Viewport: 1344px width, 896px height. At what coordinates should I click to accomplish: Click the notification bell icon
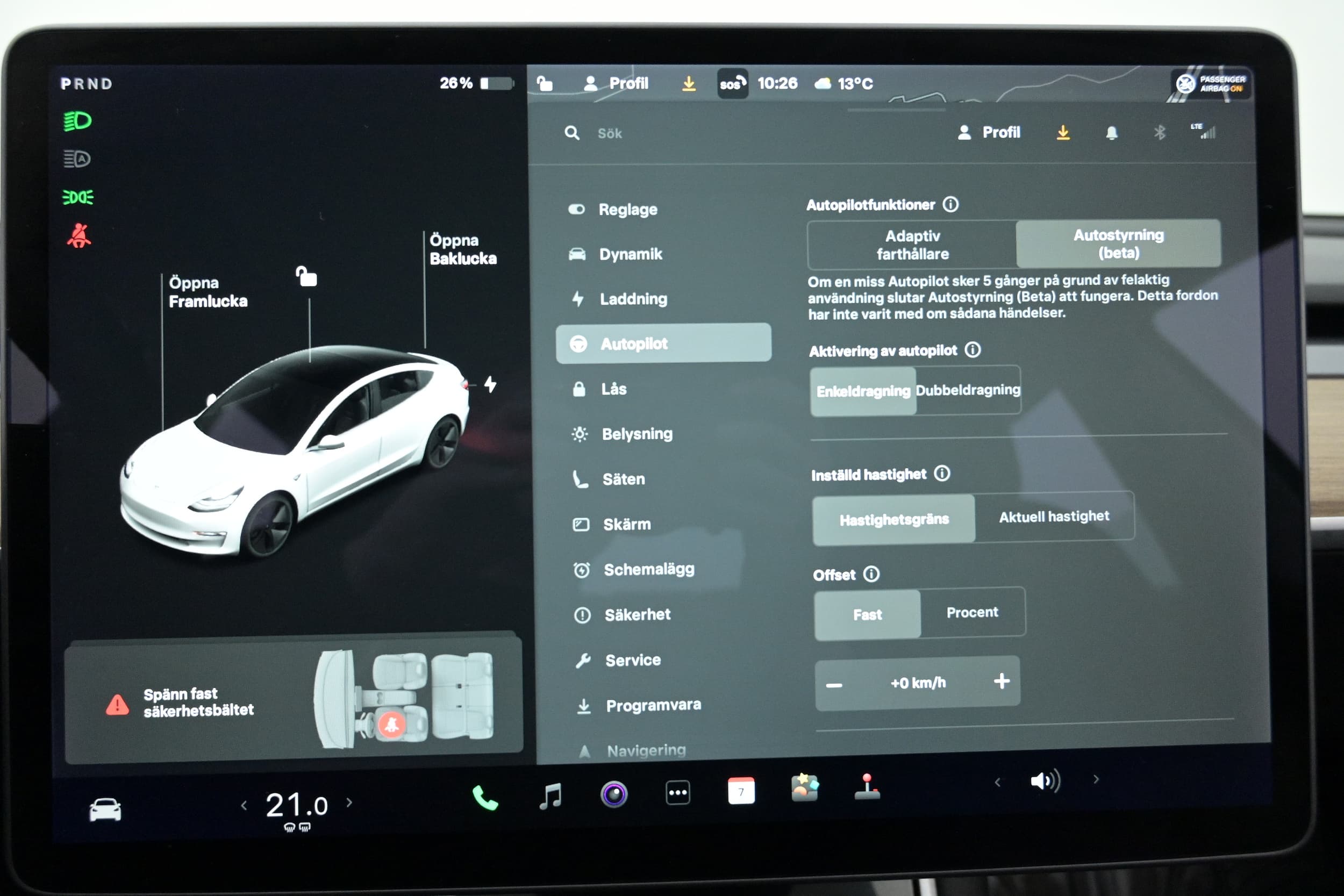pyautogui.click(x=1111, y=133)
